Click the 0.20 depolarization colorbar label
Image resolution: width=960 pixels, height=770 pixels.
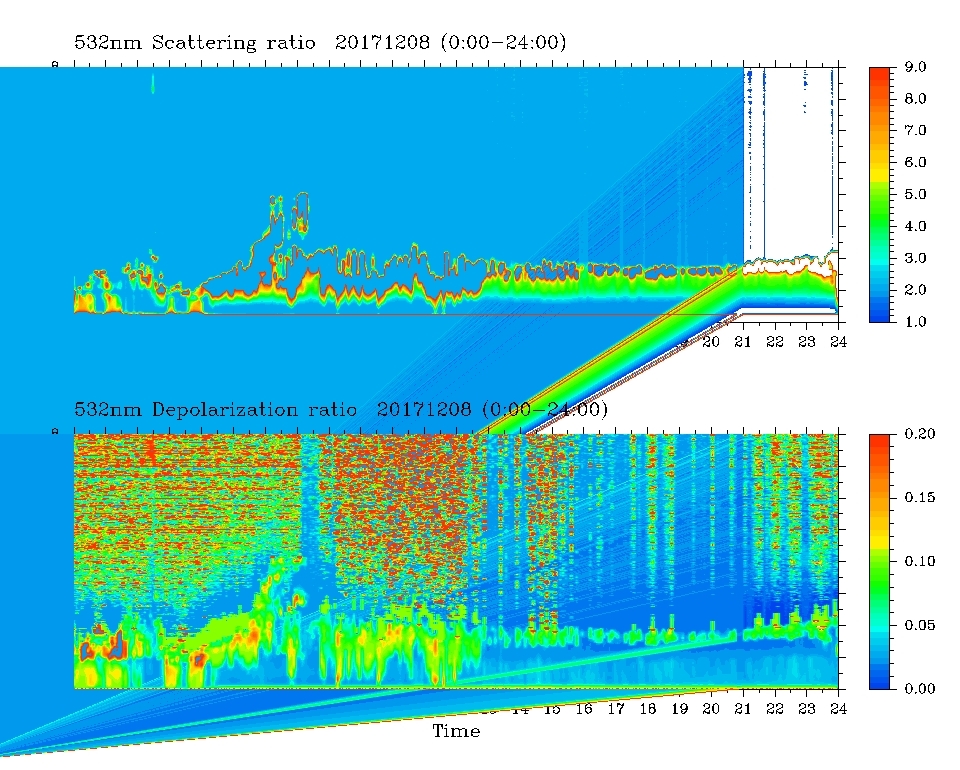click(x=920, y=433)
